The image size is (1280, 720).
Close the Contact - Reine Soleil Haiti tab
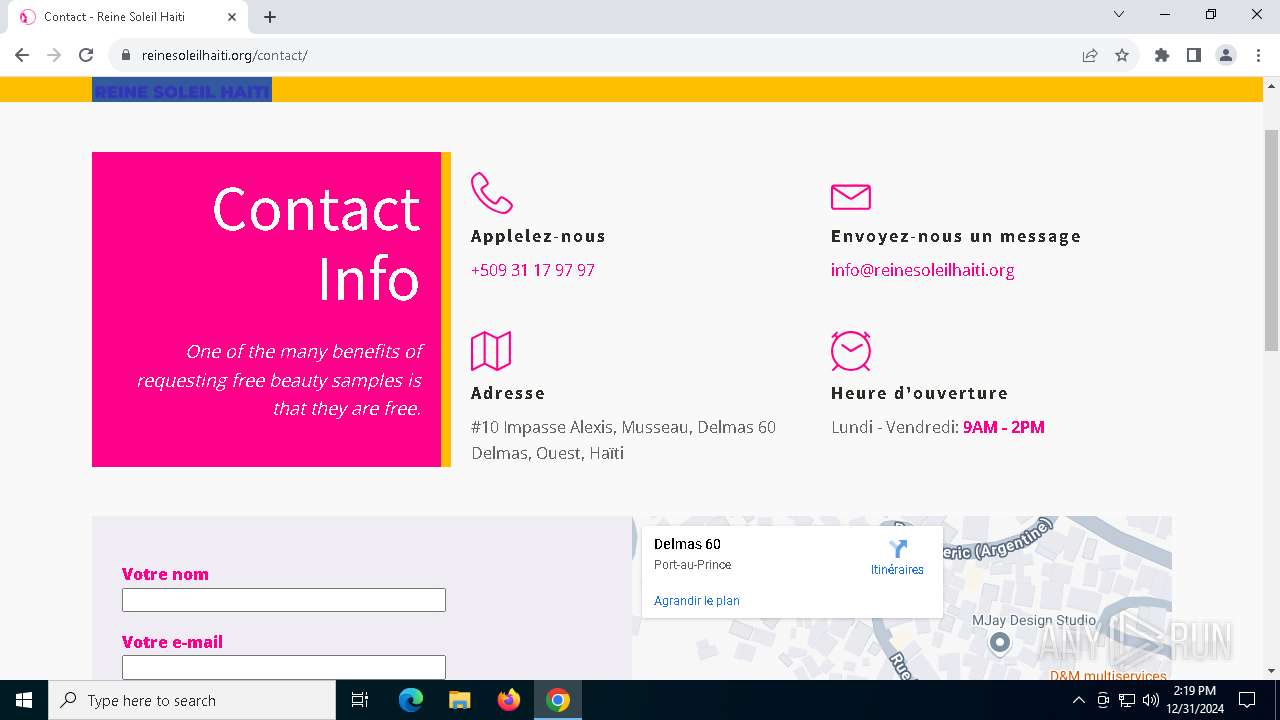pos(232,17)
